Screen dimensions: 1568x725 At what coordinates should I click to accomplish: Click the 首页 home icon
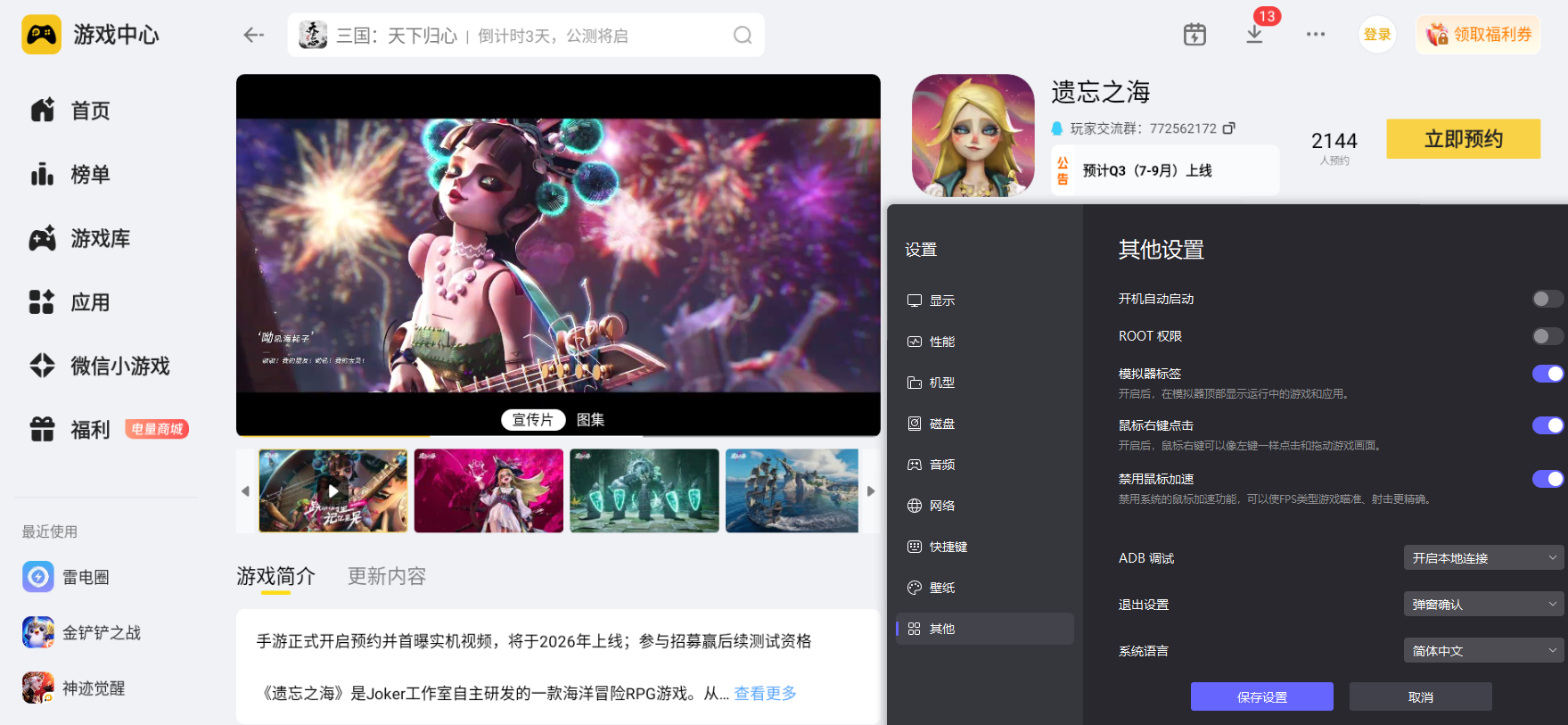pos(42,111)
